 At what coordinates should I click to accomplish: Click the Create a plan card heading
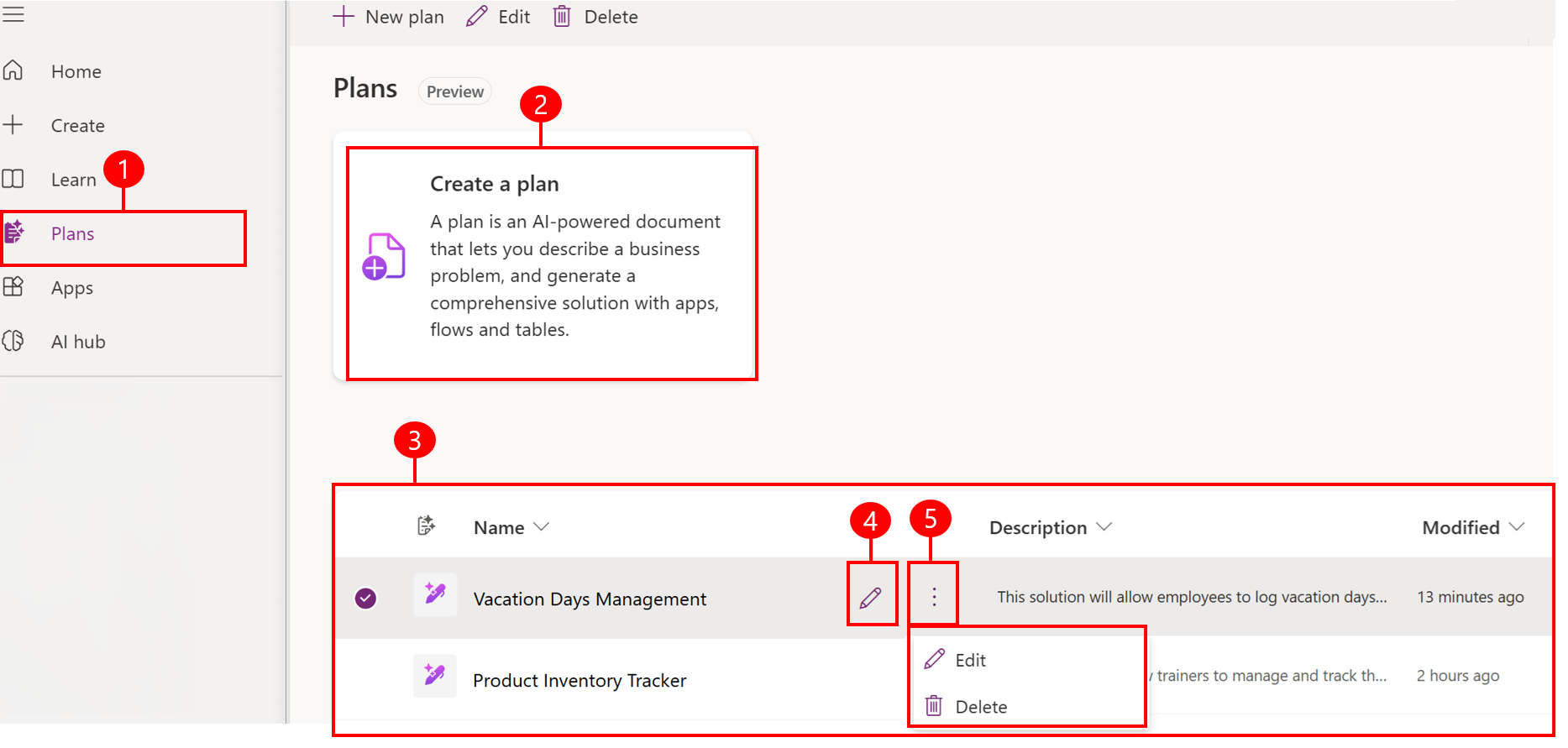pos(495,184)
